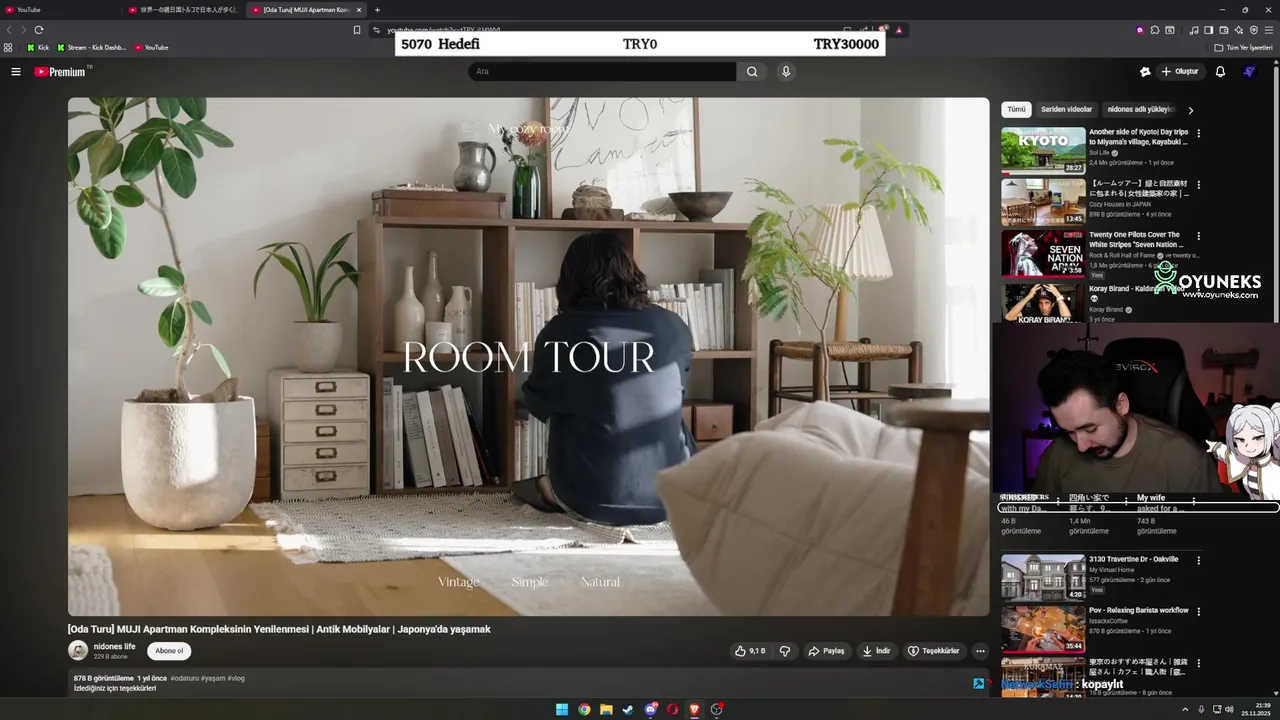Open the apps grid in bookmarks bar

[9, 47]
